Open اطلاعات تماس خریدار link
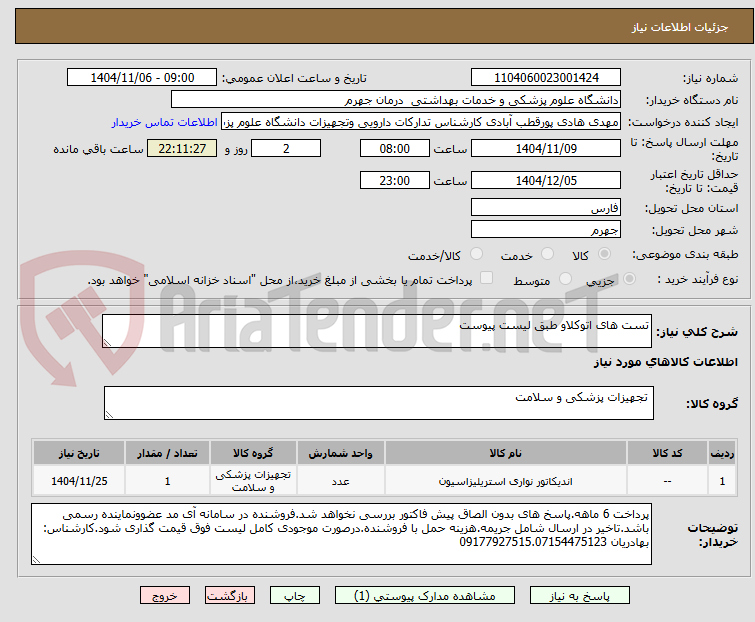The width and height of the screenshot is (755, 622). click(165, 122)
